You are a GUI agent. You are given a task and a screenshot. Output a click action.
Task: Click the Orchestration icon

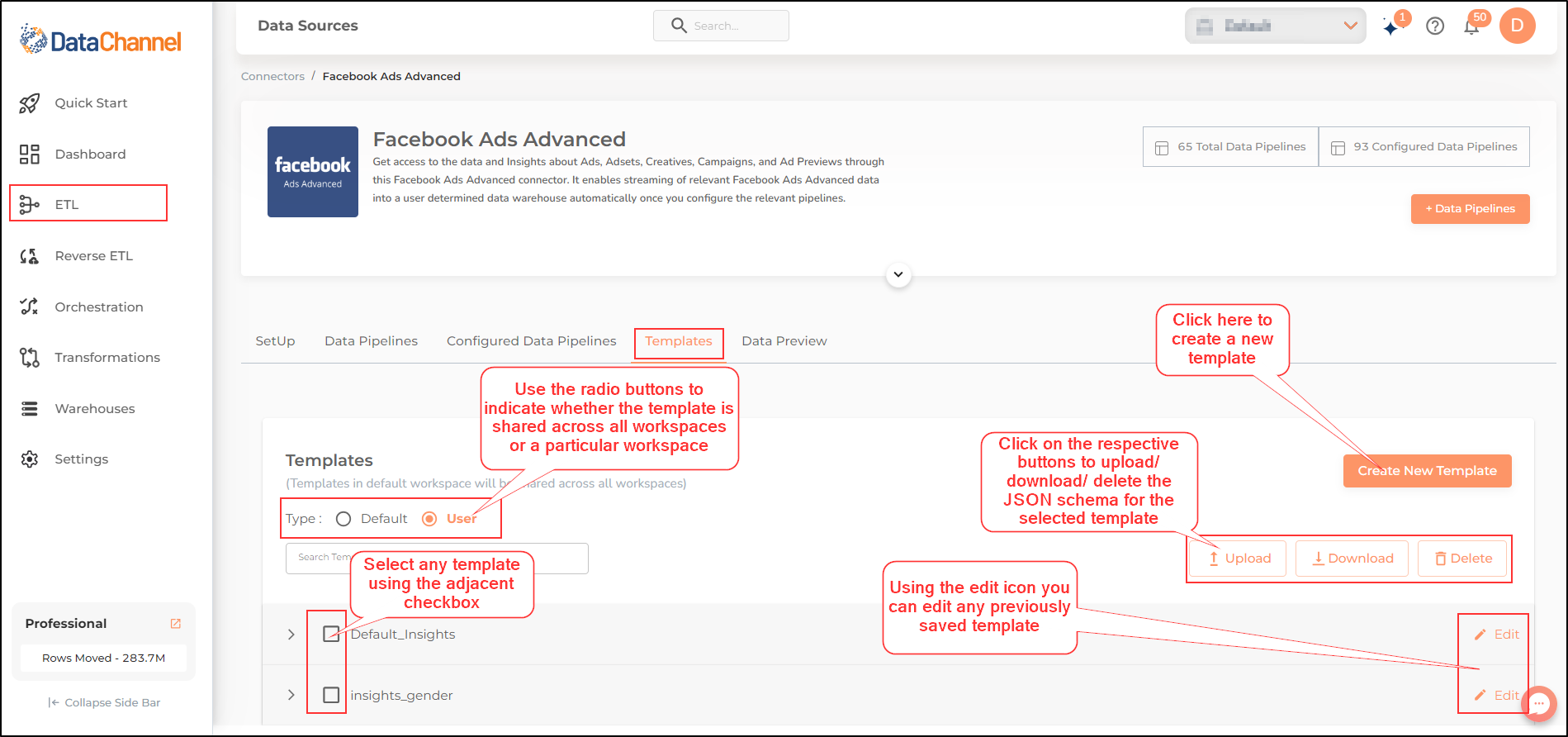pyautogui.click(x=30, y=307)
